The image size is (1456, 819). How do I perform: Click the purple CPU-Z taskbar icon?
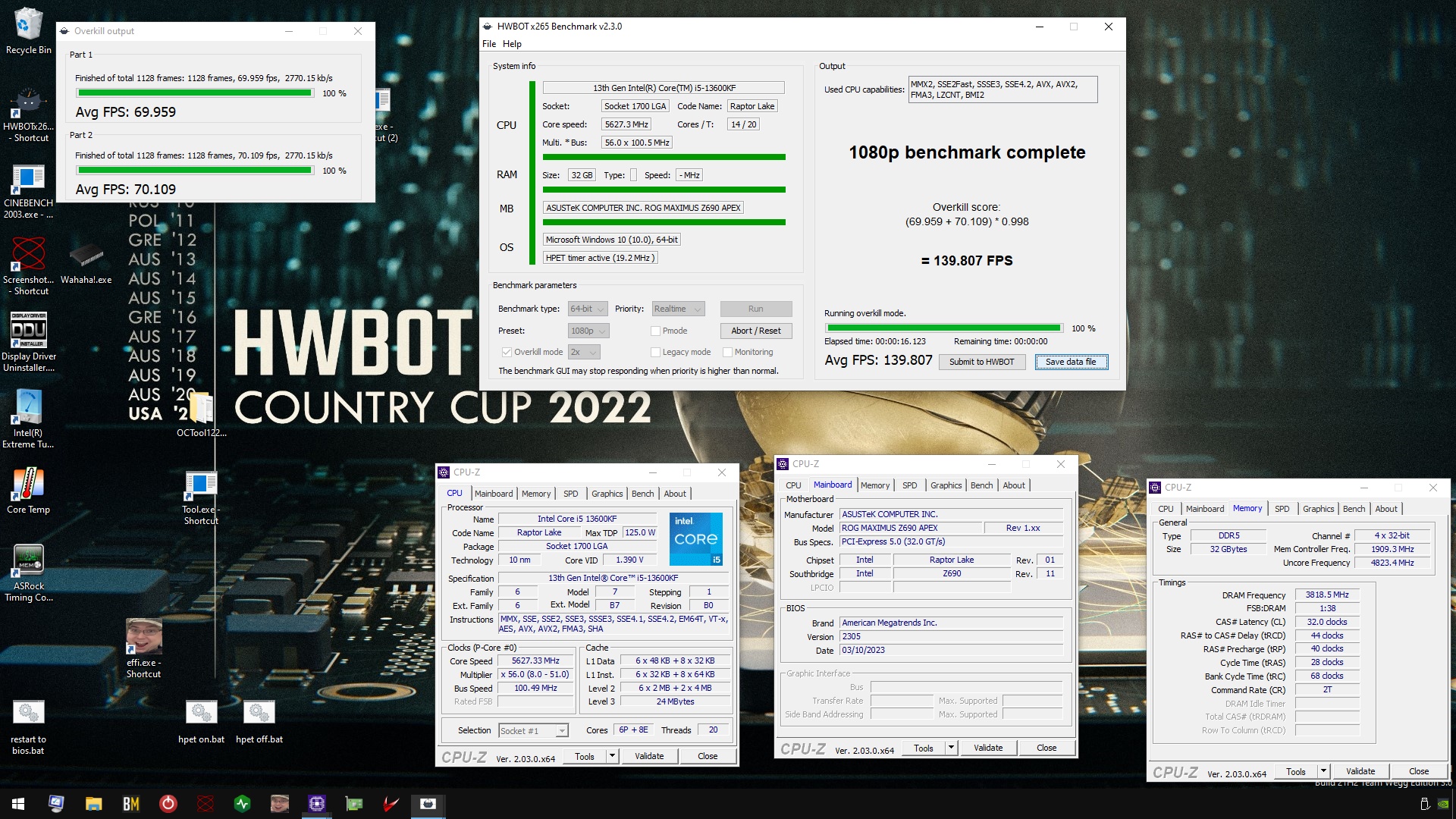(x=316, y=803)
